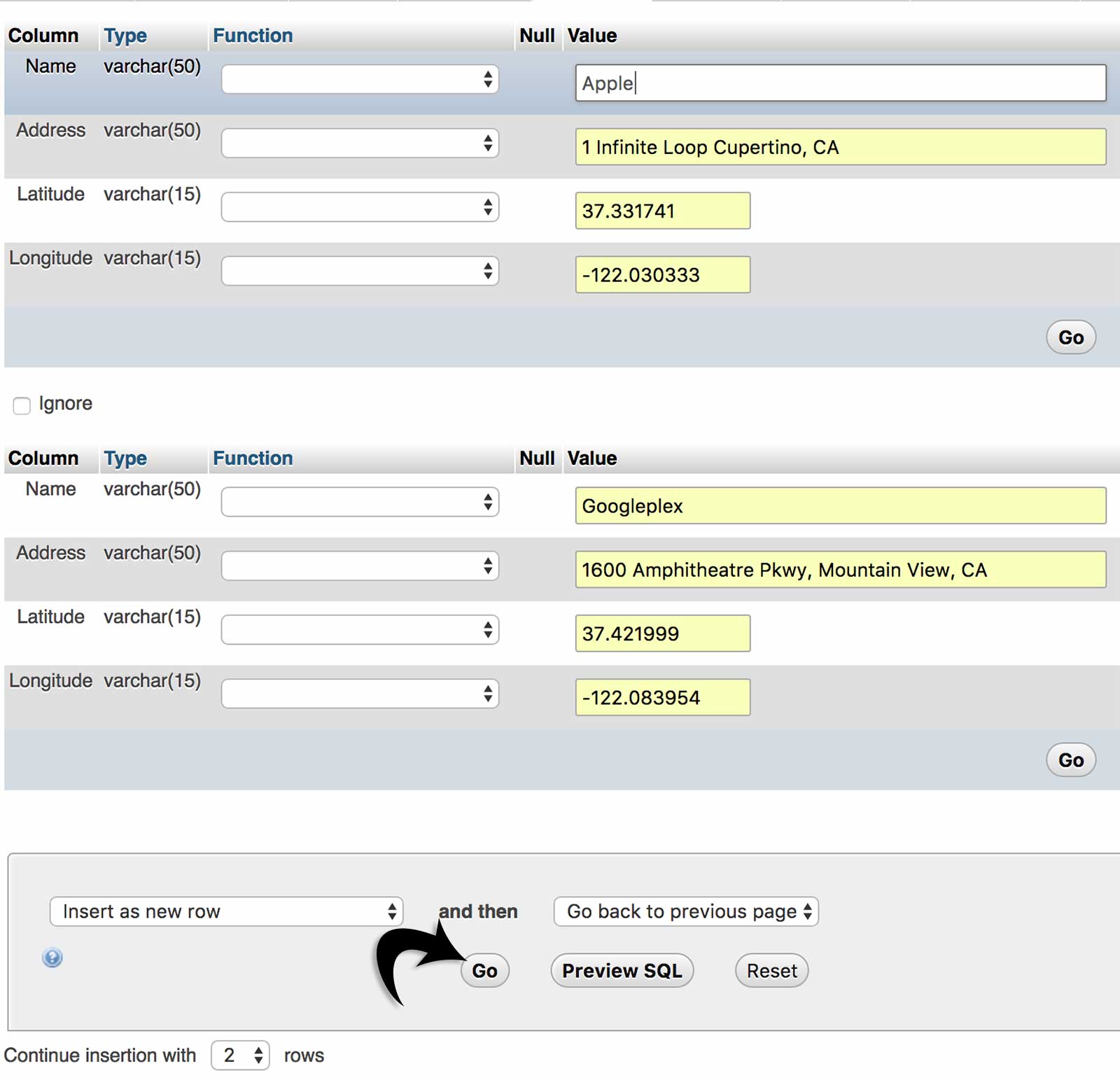Click the Function header link in second table

[x=253, y=458]
